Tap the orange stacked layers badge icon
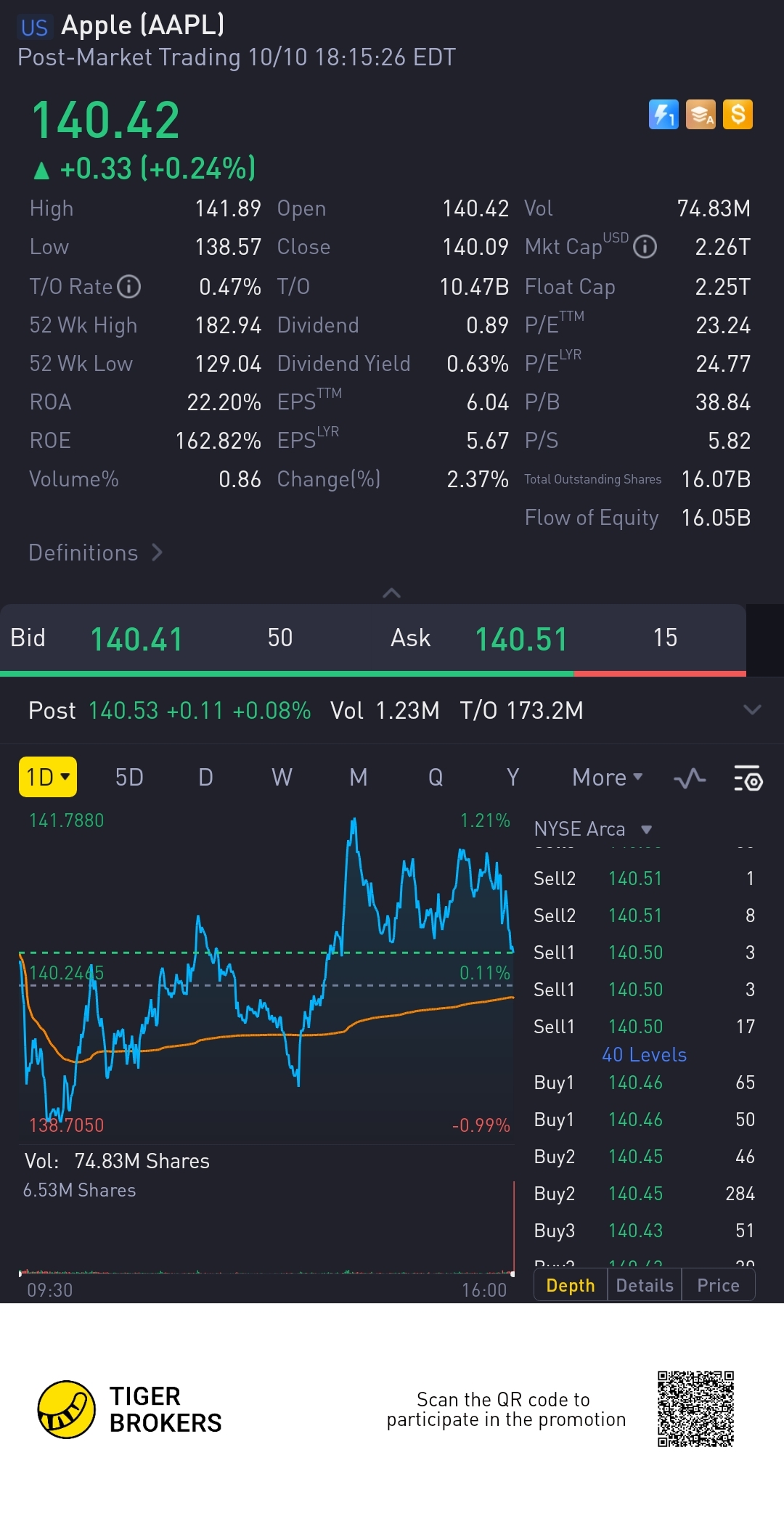The height and width of the screenshot is (1516, 784). pyautogui.click(x=701, y=115)
